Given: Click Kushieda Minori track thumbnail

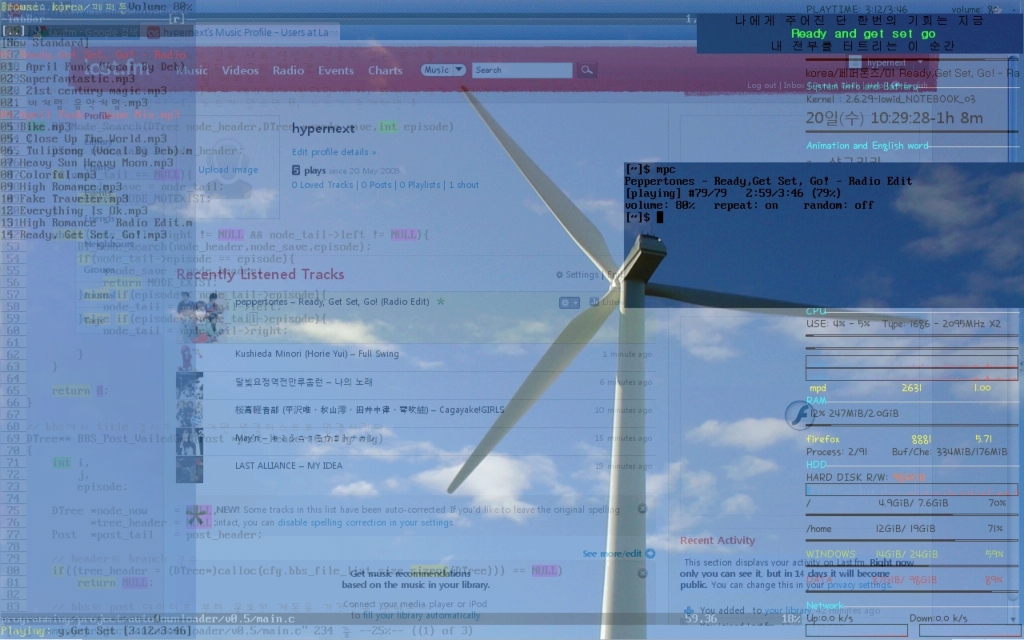Looking at the screenshot, I should pyautogui.click(x=189, y=357).
